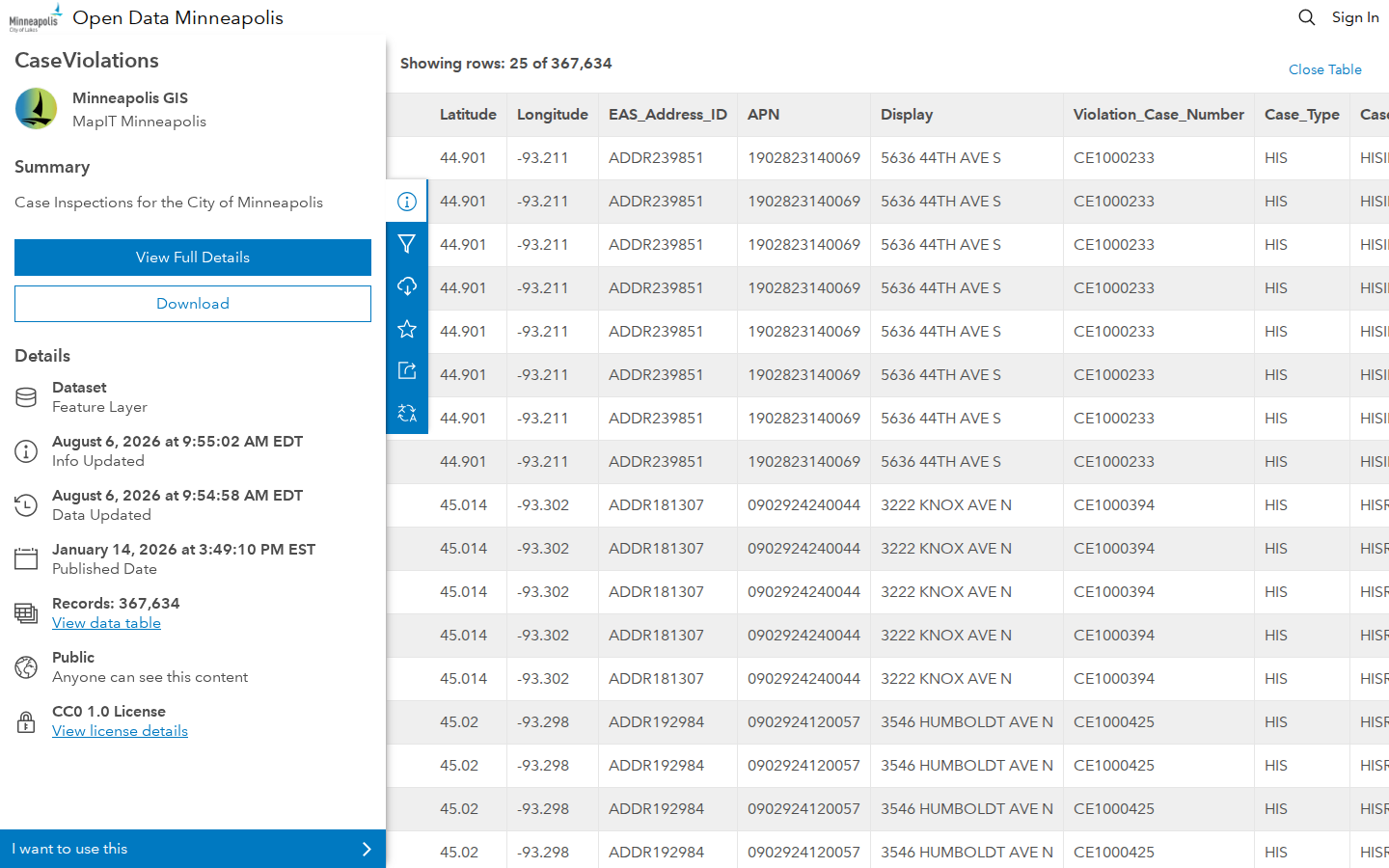Click the CC0 1.0 License text
Screen dimensions: 1389x868
click(109, 712)
